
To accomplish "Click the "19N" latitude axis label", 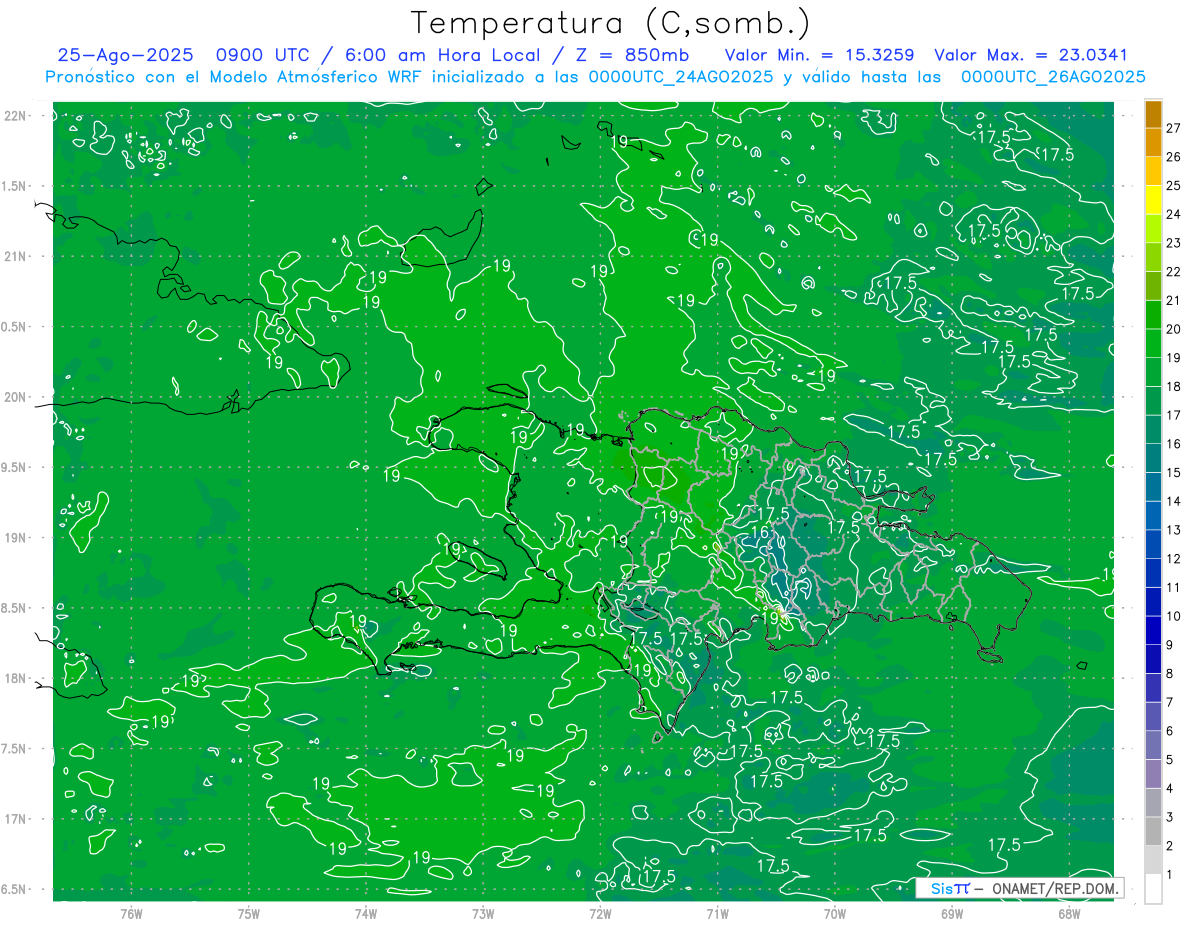I will click(14, 538).
